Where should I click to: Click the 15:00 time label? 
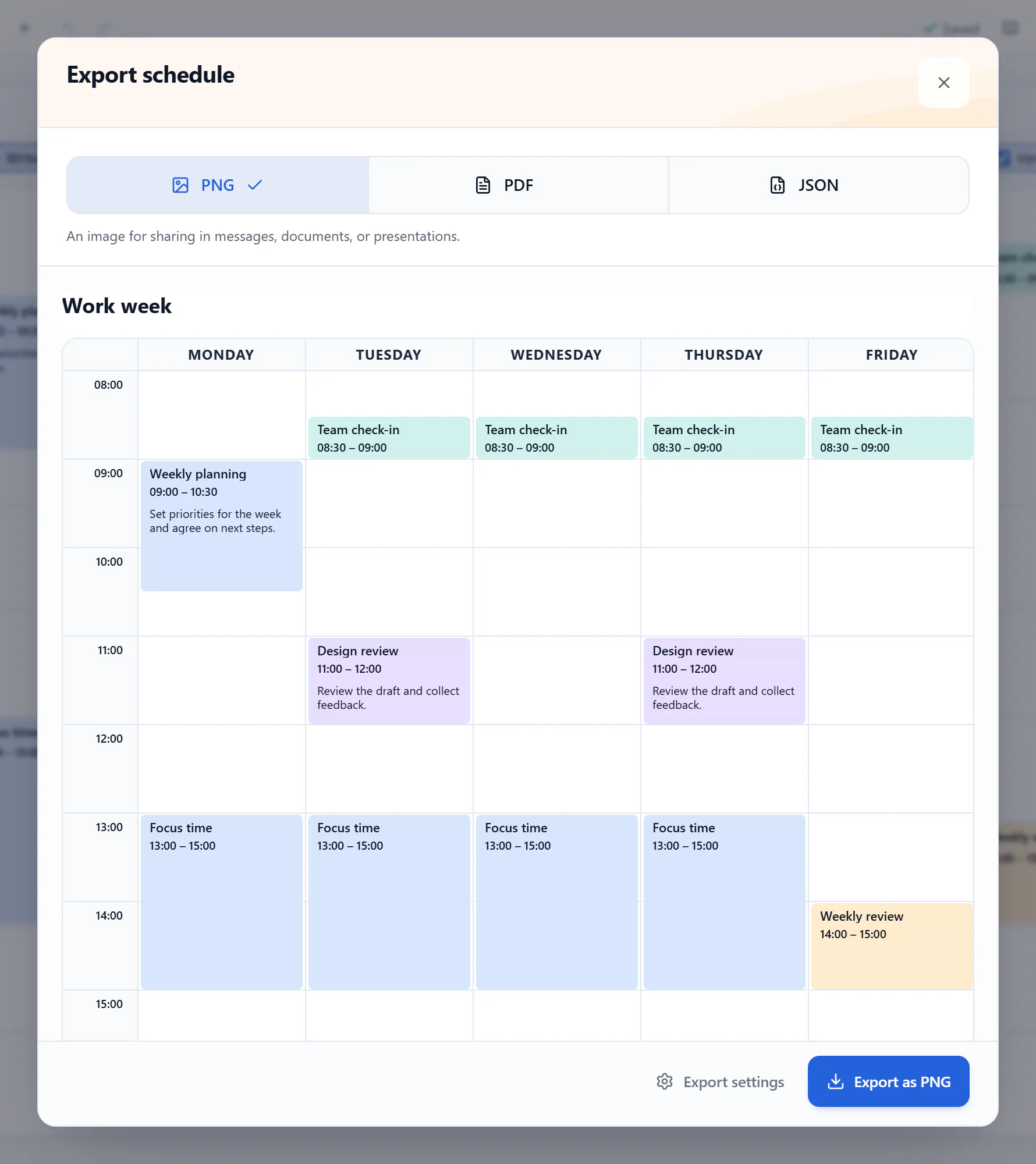[x=109, y=1004]
